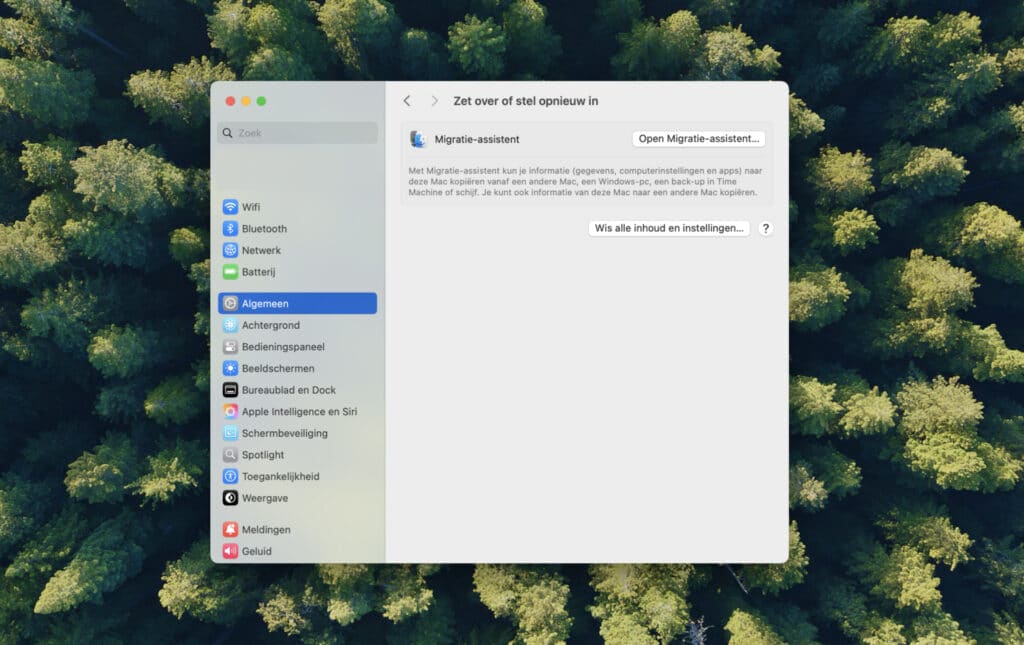The height and width of the screenshot is (645, 1024).
Task: Open Toegankelijkheid via its icon
Action: tap(230, 476)
